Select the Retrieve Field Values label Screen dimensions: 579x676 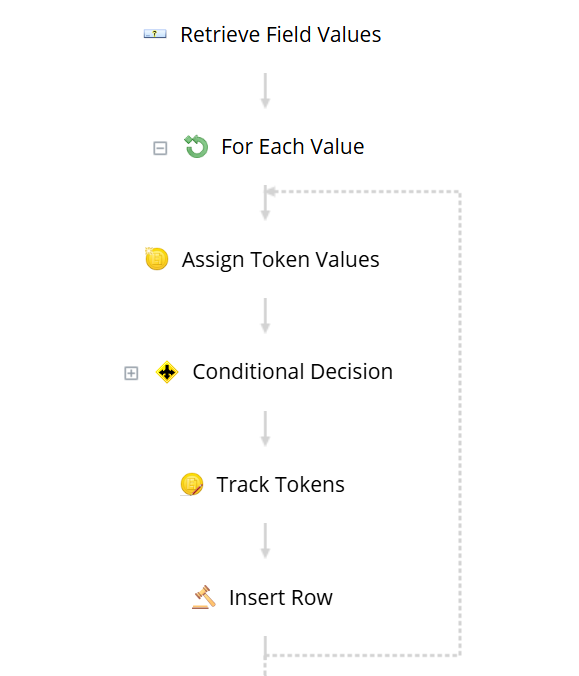pos(281,34)
